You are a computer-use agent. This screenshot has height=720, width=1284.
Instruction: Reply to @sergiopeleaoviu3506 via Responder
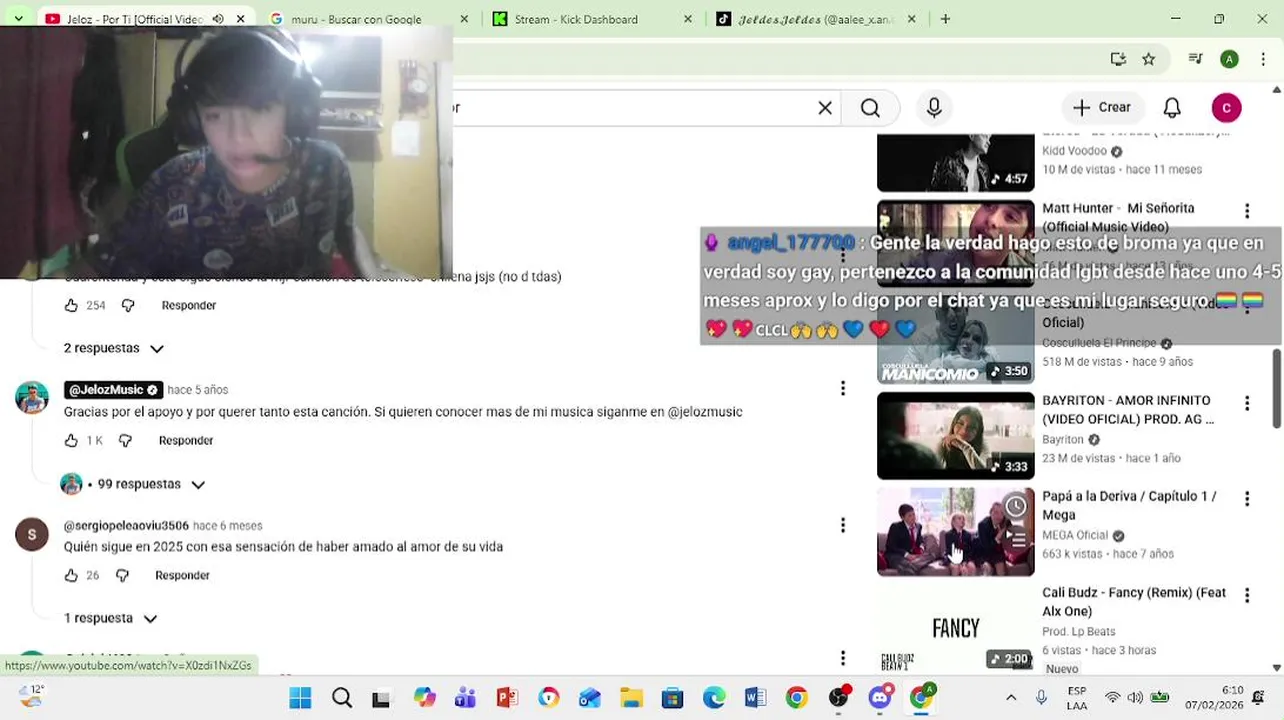pos(183,576)
